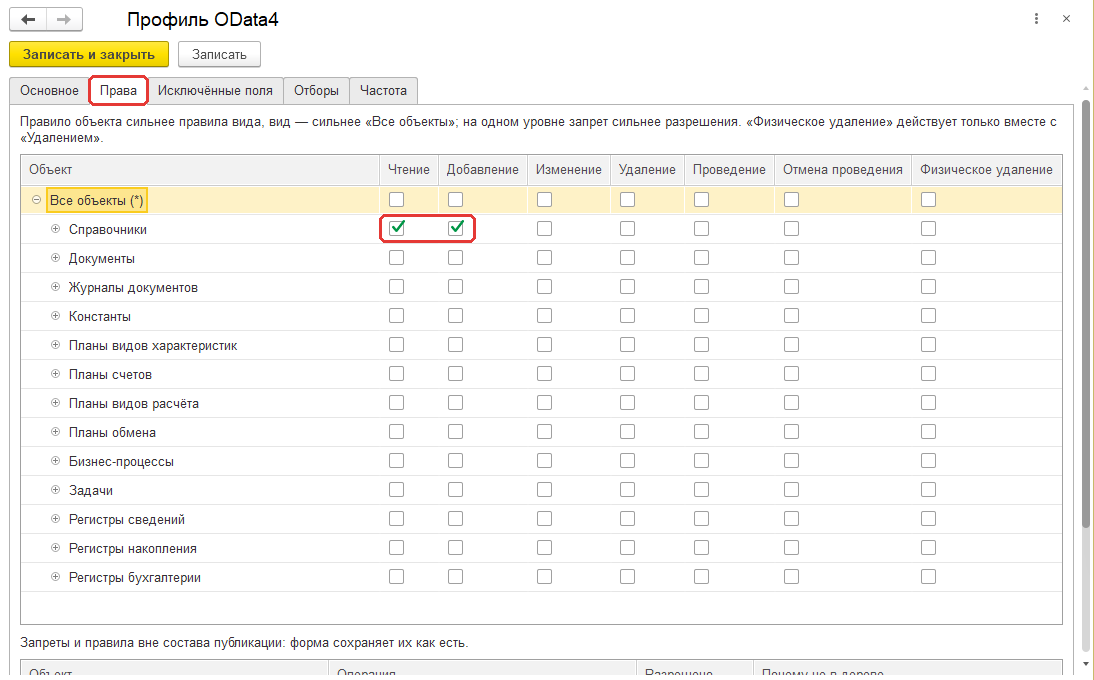Click the Записать и закрыть button
This screenshot has height=680, width=1094.
(x=89, y=54)
